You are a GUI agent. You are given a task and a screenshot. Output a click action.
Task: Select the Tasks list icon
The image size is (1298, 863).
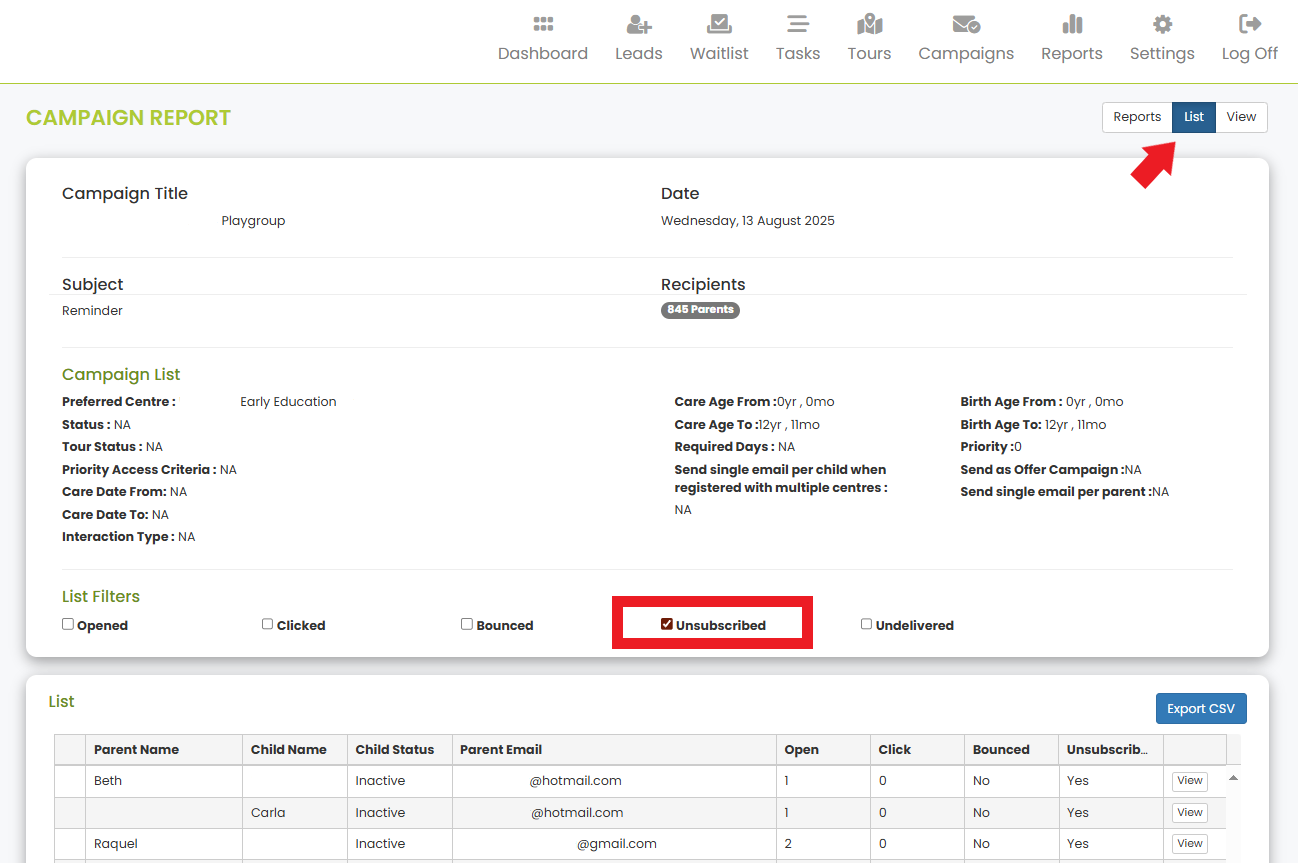point(798,24)
